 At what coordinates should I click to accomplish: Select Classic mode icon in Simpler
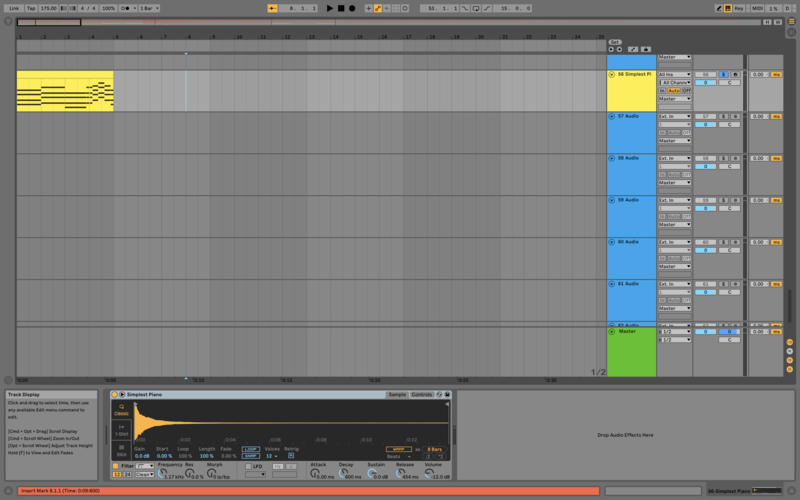pyautogui.click(x=122, y=409)
